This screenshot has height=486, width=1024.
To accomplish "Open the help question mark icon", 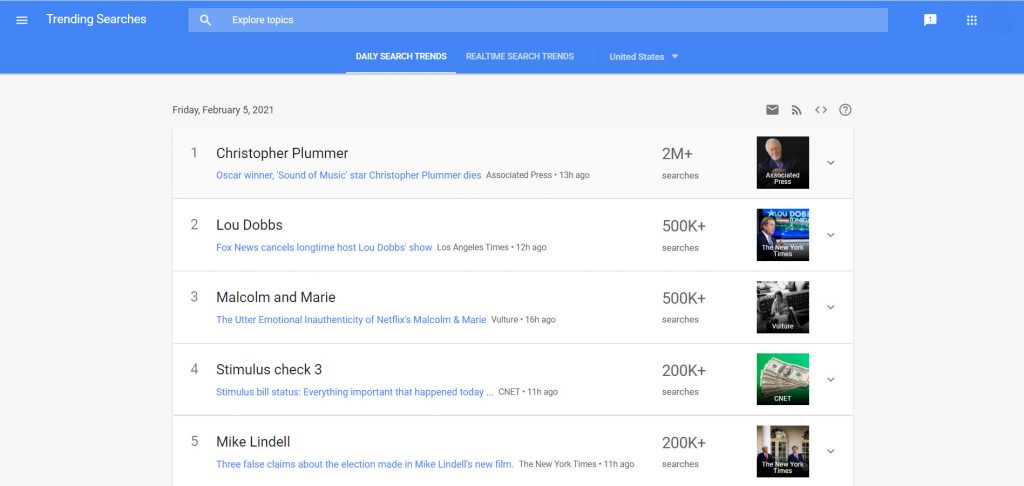I will (x=845, y=110).
